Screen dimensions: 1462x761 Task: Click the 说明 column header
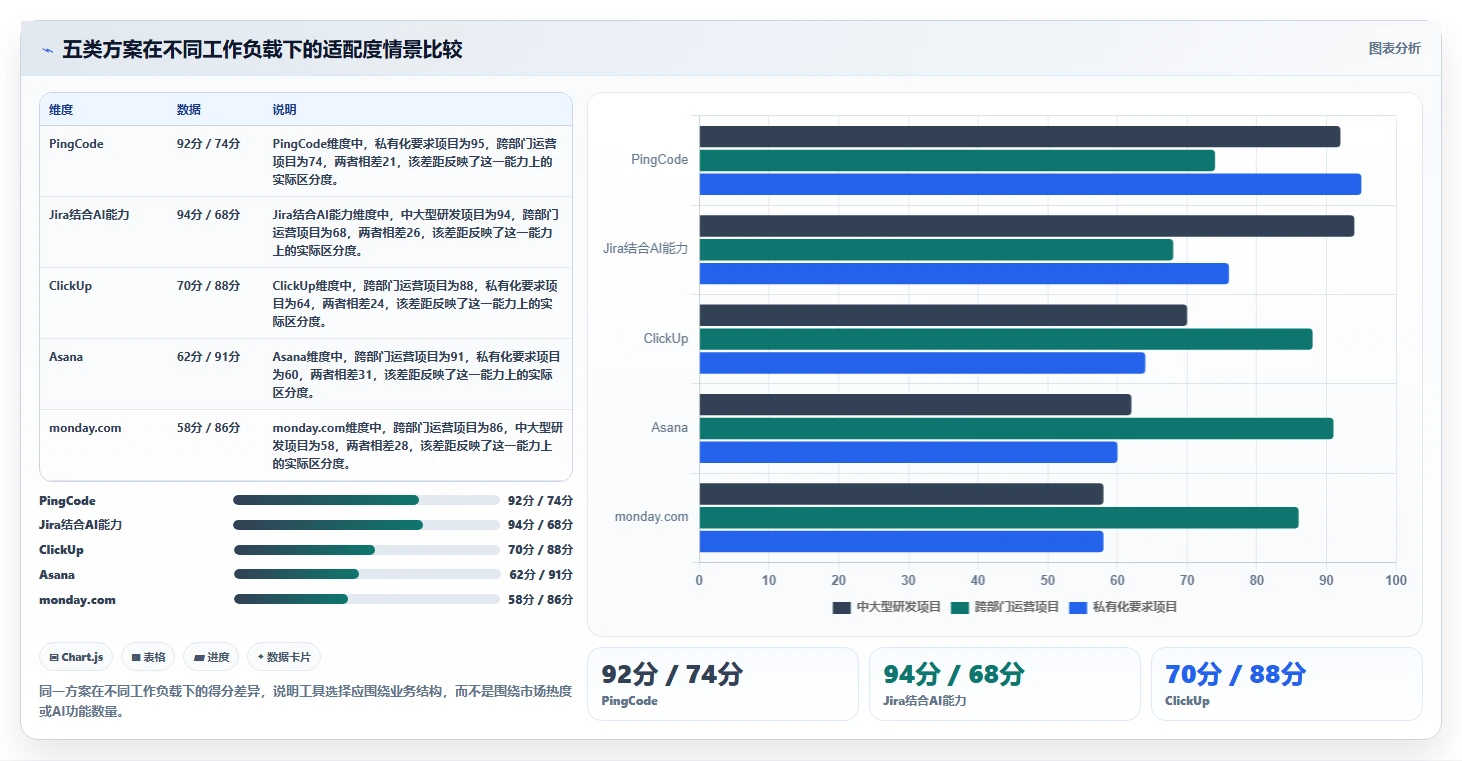tap(285, 110)
